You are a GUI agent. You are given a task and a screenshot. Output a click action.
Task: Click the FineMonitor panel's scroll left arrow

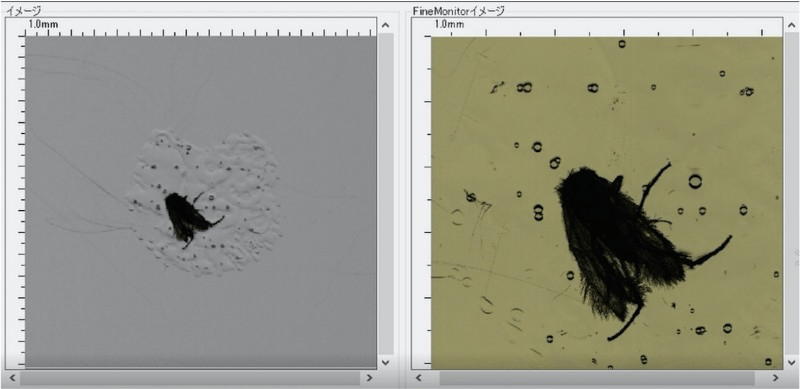(418, 378)
